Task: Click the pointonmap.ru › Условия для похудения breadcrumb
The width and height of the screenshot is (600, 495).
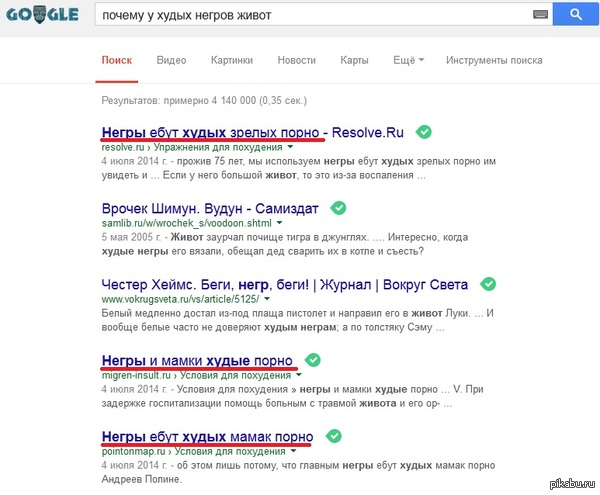Action: click(194, 451)
